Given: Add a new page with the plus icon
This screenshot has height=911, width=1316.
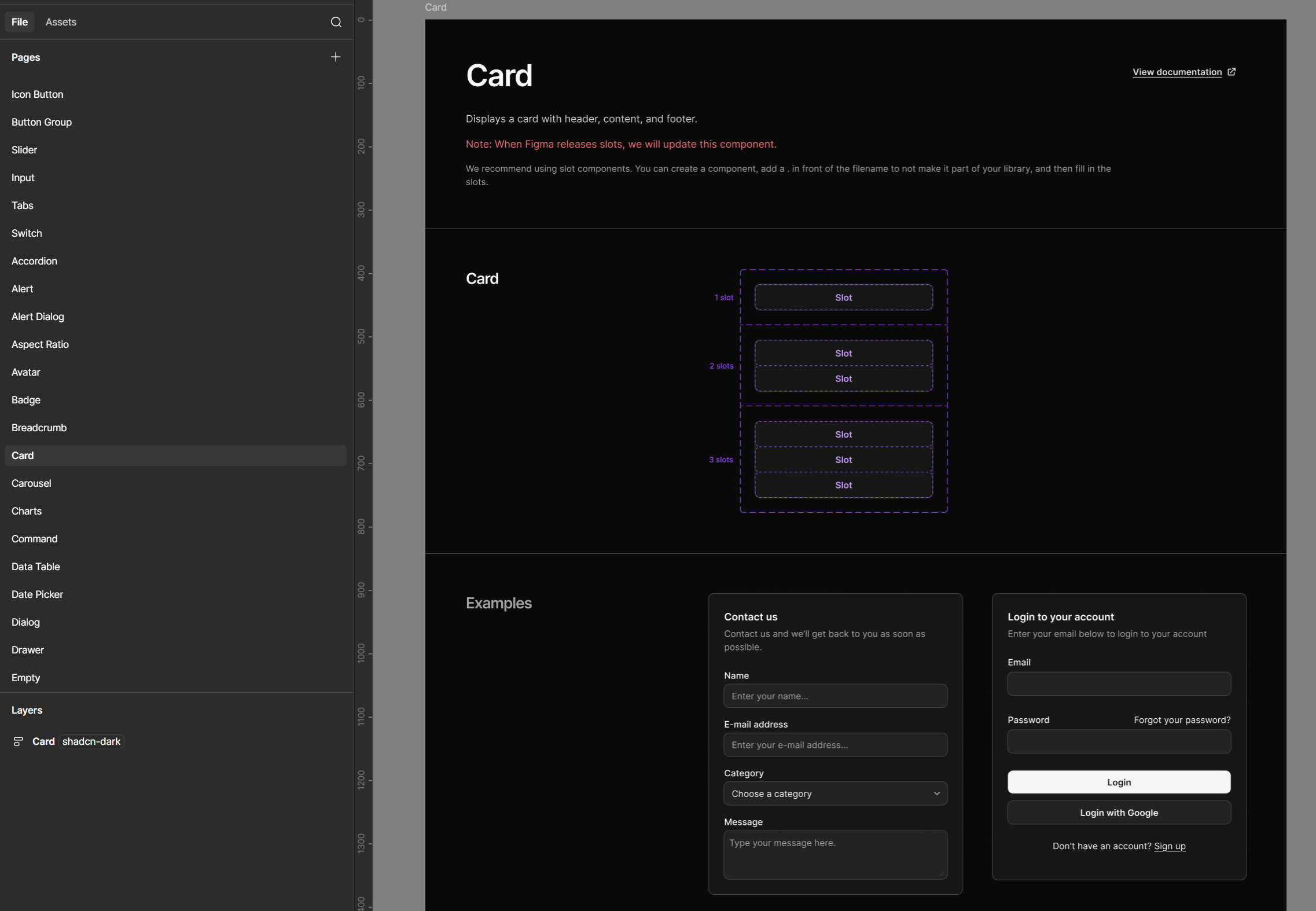Looking at the screenshot, I should [336, 57].
